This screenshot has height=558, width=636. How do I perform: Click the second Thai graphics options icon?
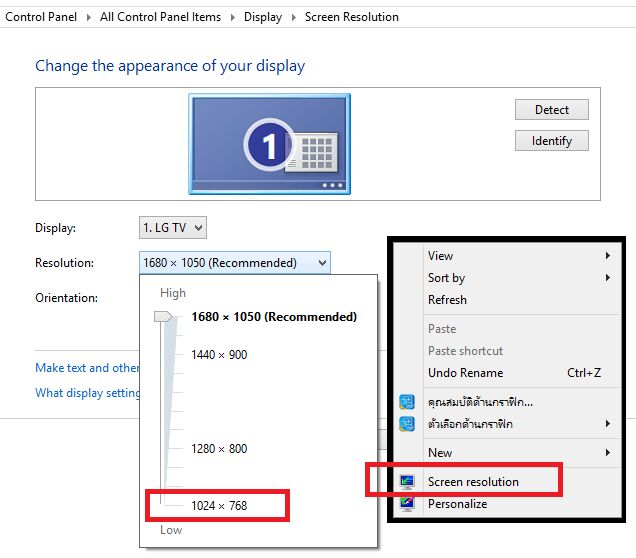(407, 424)
